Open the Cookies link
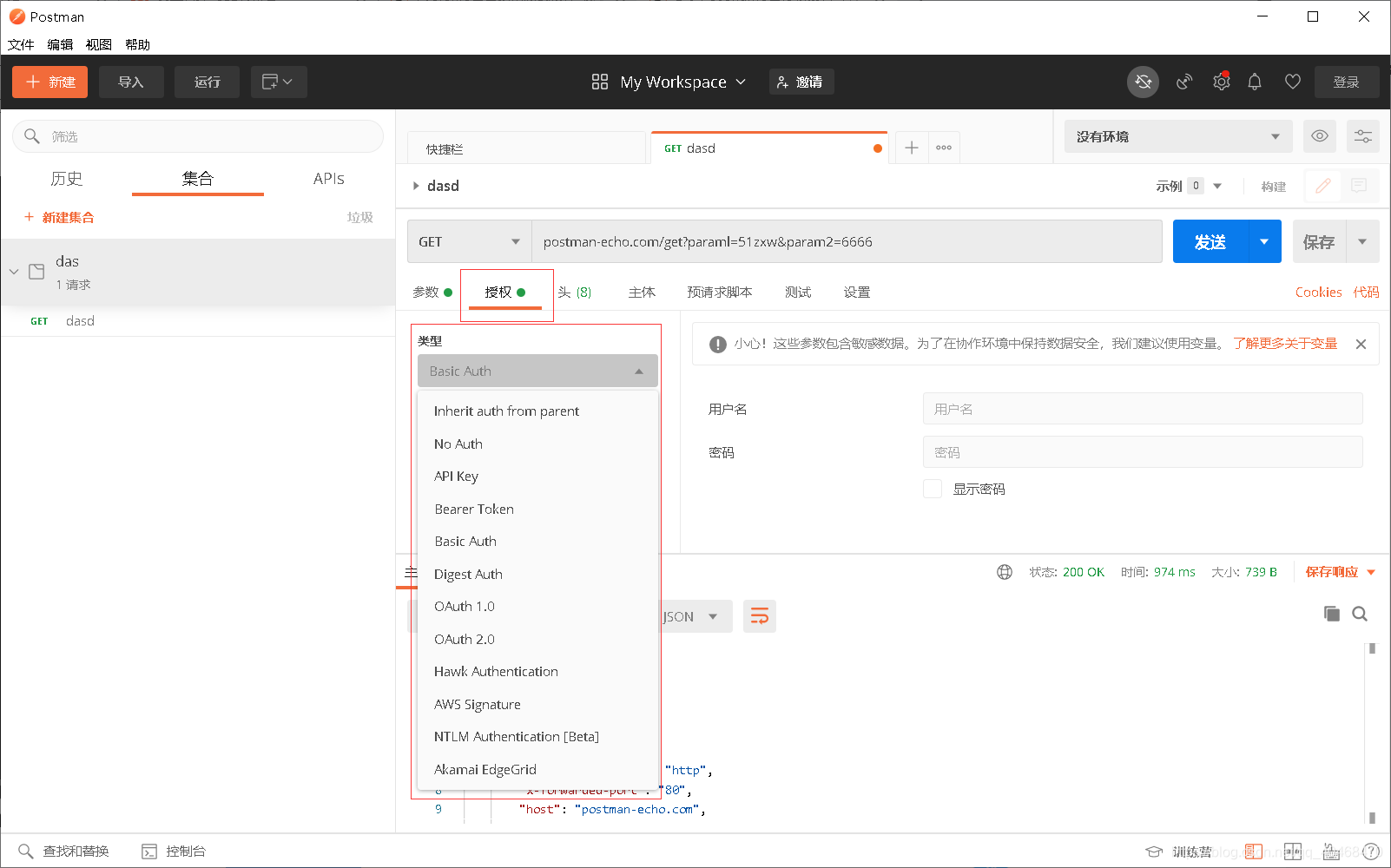Screen dimensions: 1391x868 [x=1318, y=292]
